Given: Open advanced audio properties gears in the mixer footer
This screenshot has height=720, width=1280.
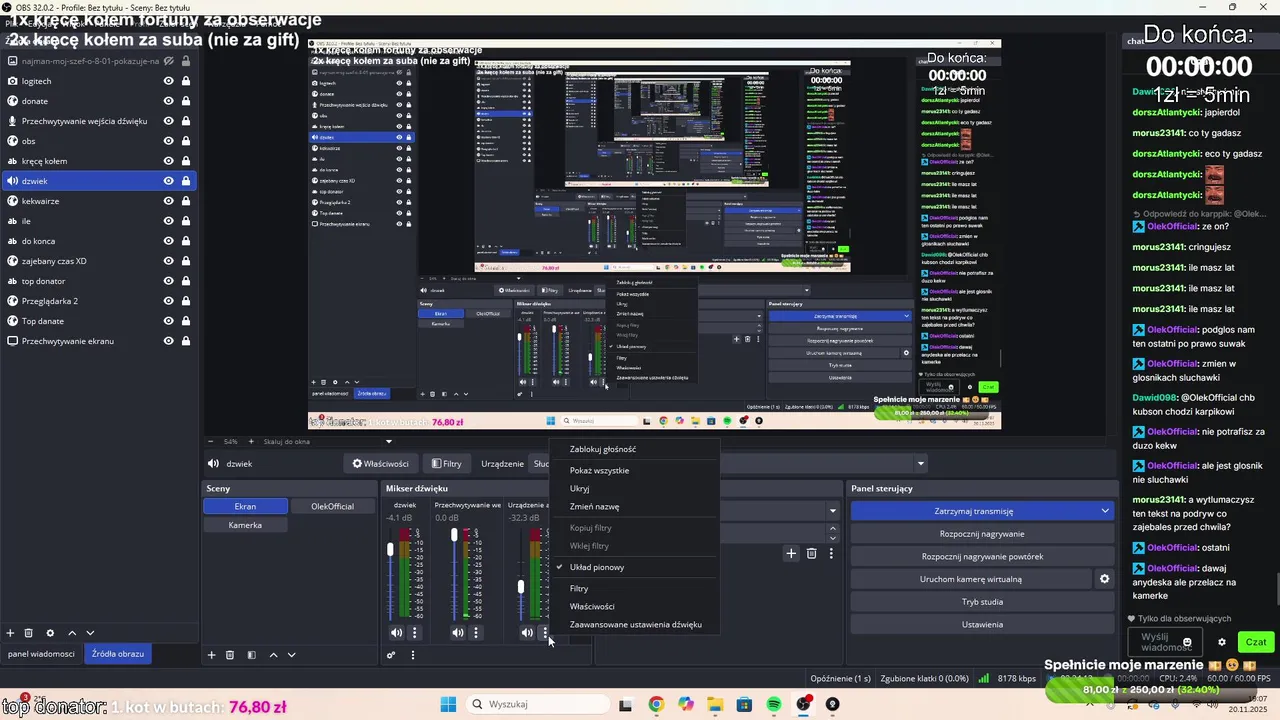Looking at the screenshot, I should tap(391, 655).
